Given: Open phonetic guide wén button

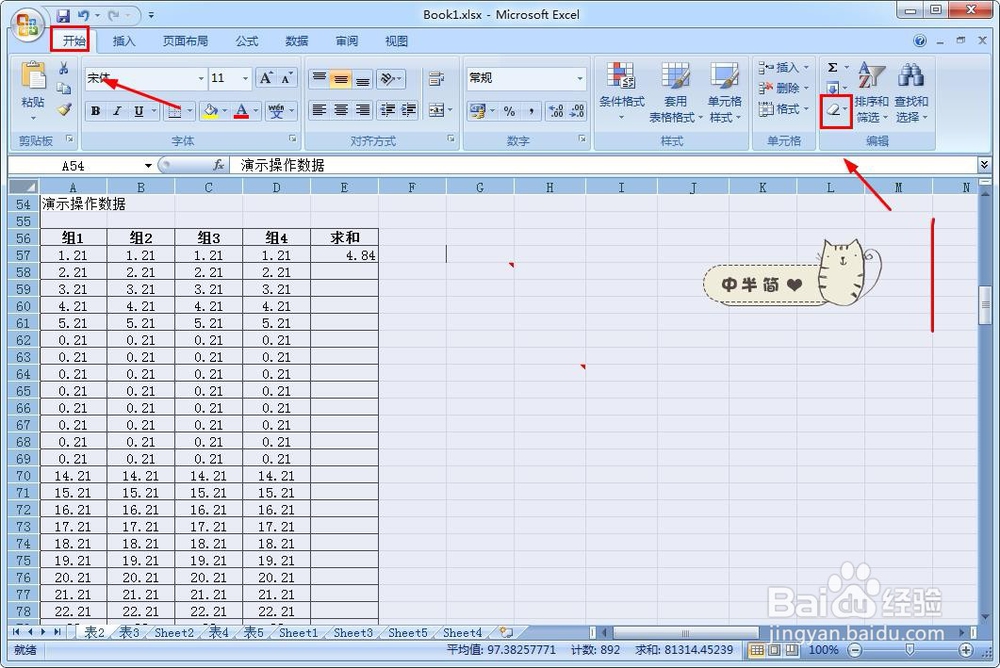Looking at the screenshot, I should coord(276,111).
